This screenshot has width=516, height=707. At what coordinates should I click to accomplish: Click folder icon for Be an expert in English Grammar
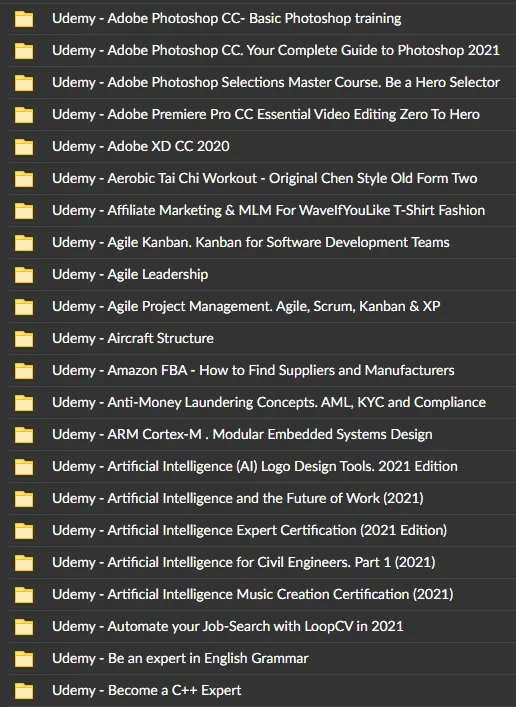(x=24, y=659)
